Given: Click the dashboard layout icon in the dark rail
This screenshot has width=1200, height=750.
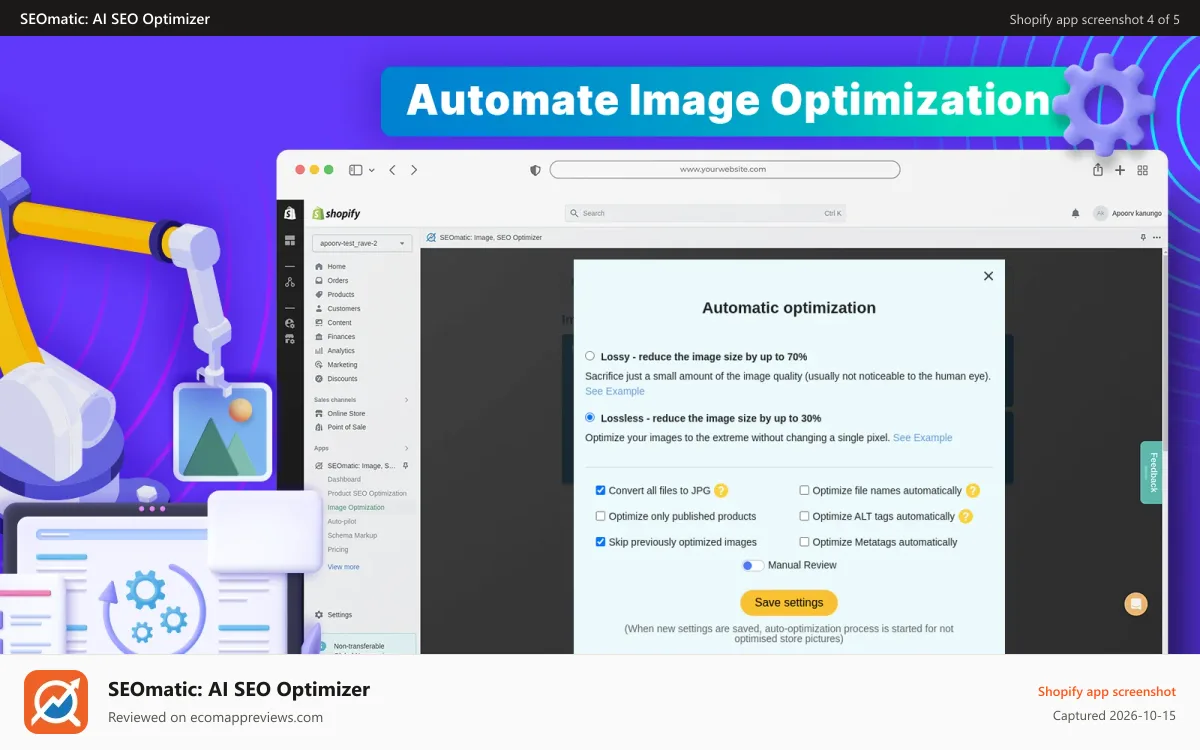Looking at the screenshot, I should (x=290, y=240).
